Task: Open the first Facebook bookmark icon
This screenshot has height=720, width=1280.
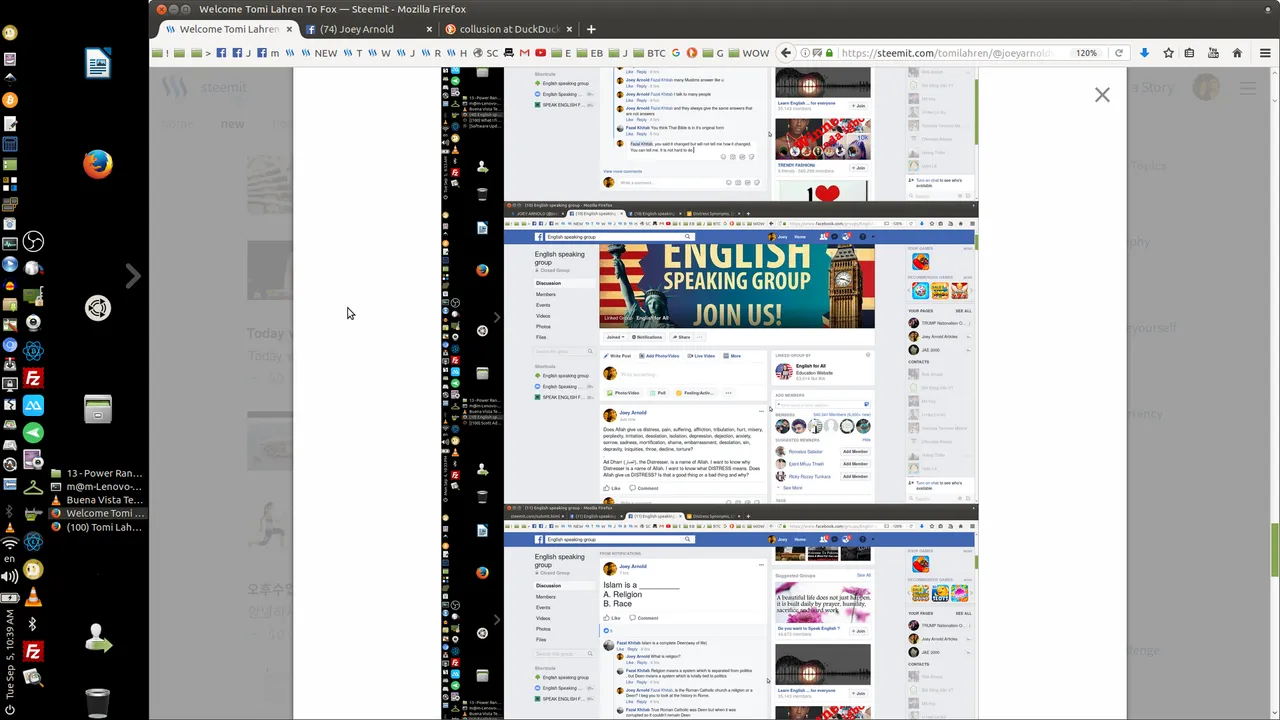Action: pyautogui.click(x=222, y=53)
